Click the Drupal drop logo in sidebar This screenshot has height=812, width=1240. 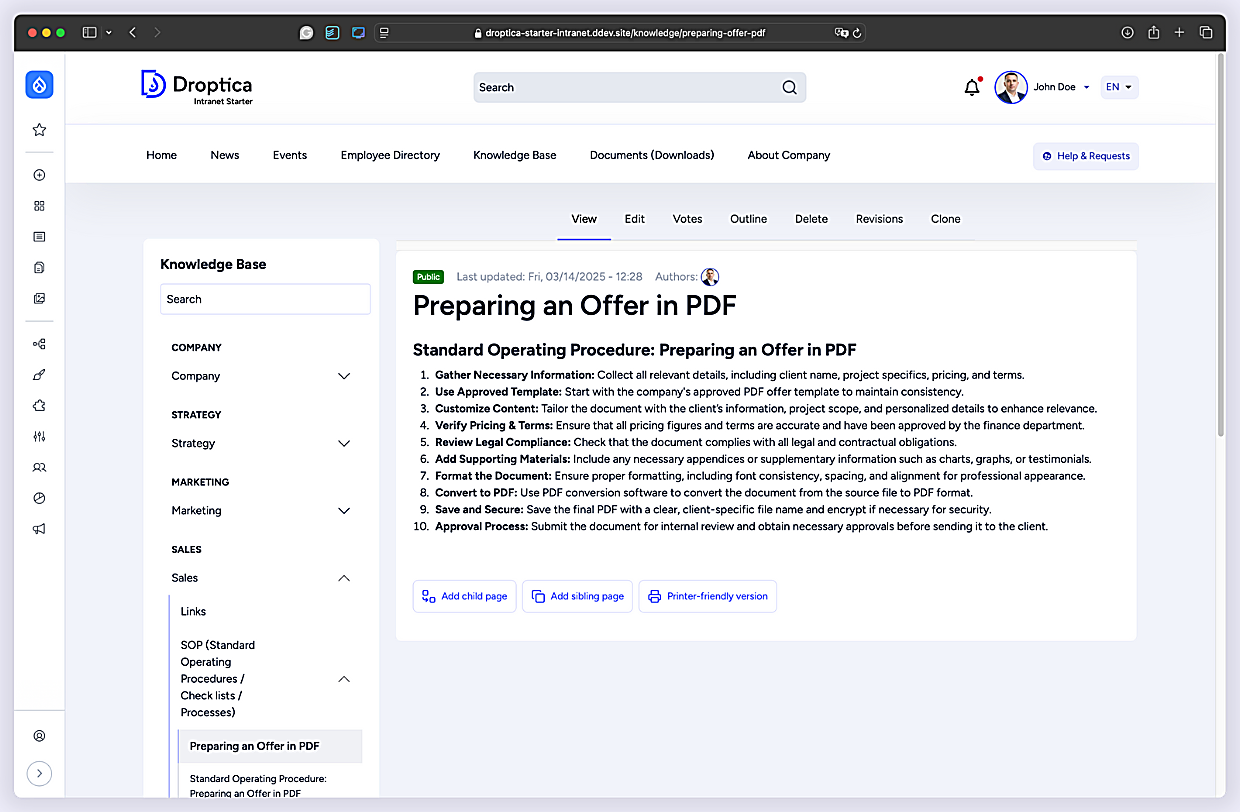(39, 85)
